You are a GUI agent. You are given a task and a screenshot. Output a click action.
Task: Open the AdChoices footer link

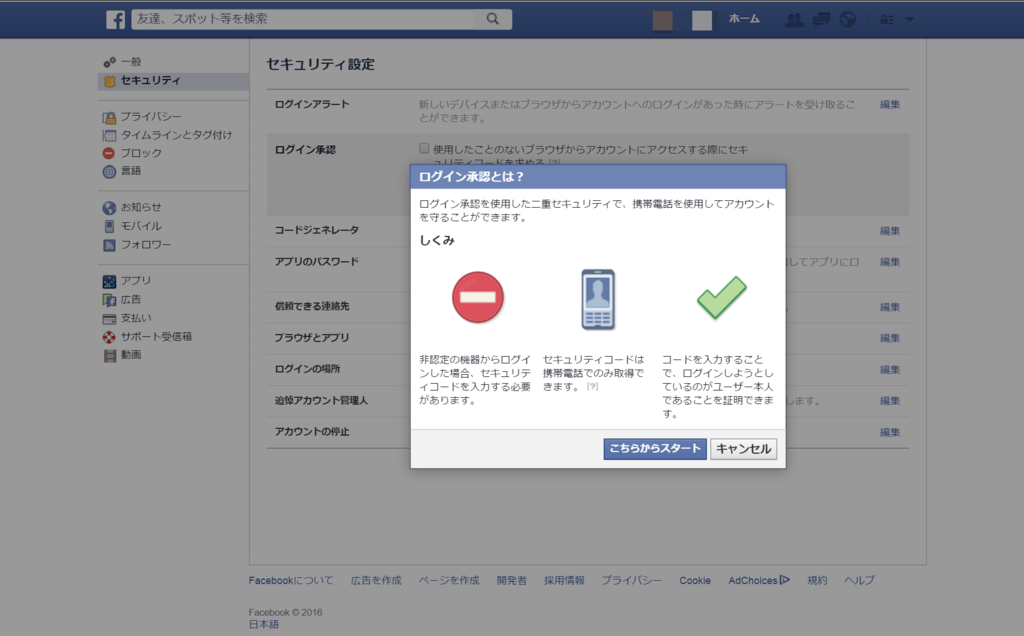click(759, 580)
